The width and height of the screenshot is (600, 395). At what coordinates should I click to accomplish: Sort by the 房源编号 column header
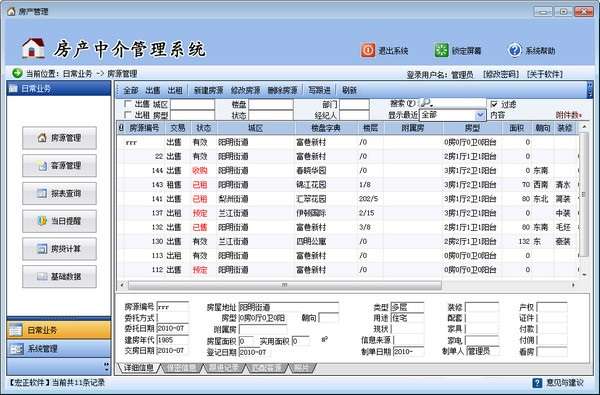click(144, 128)
